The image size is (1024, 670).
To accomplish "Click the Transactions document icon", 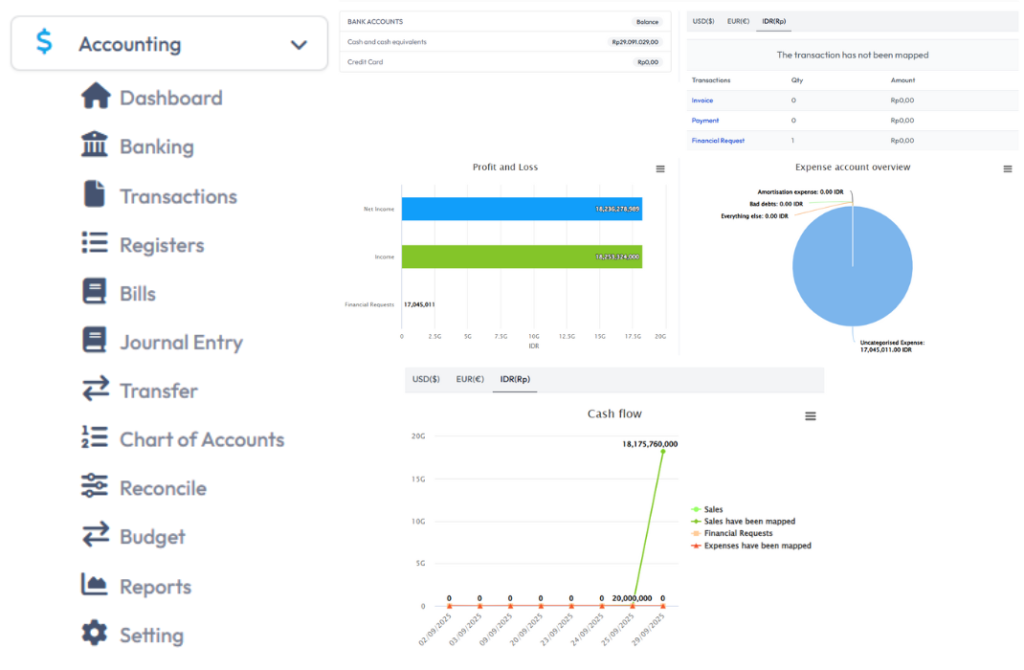I will point(95,195).
